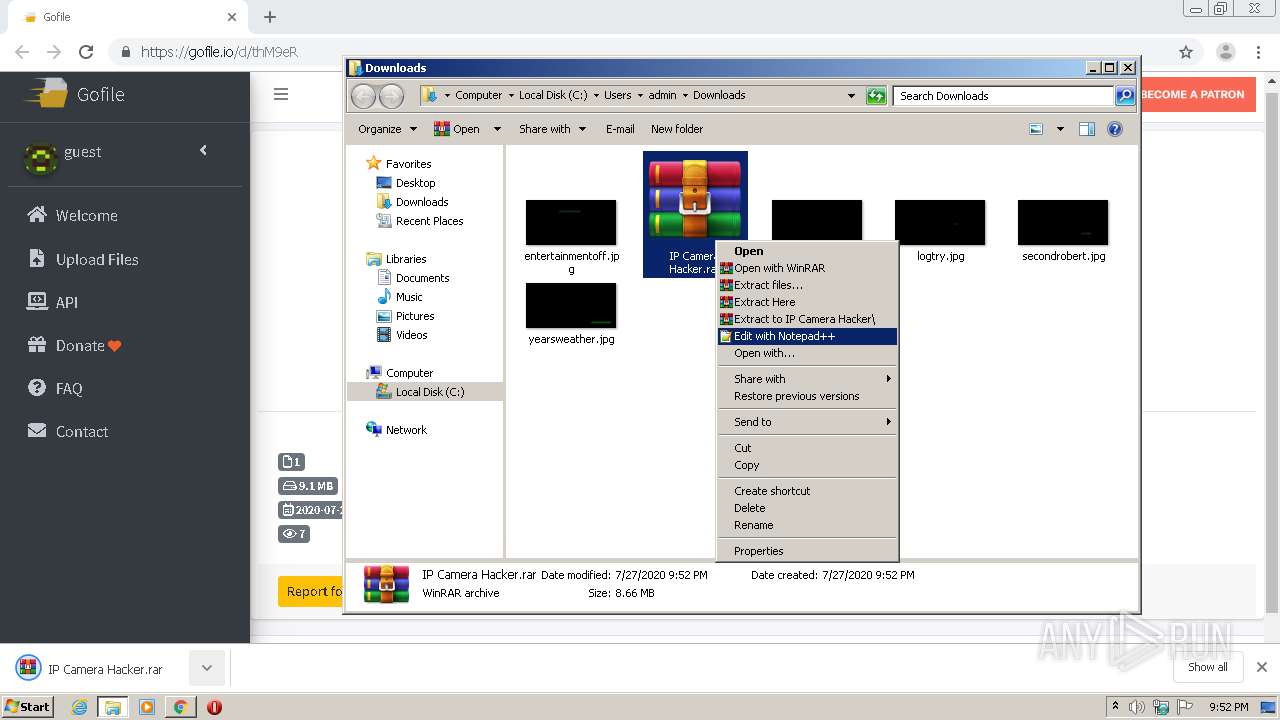Click Local Disk (C:) in breadcrumb path
Viewport: 1280px width, 720px height.
[x=553, y=96]
